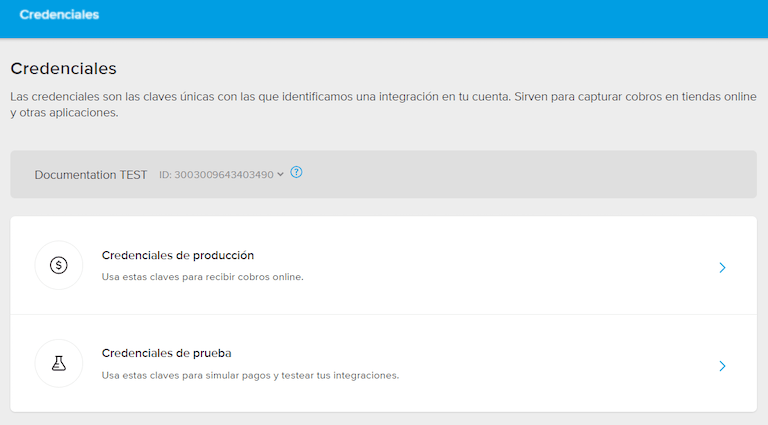Click the credentials explanation paragraph
The image size is (768, 425).
(380, 104)
